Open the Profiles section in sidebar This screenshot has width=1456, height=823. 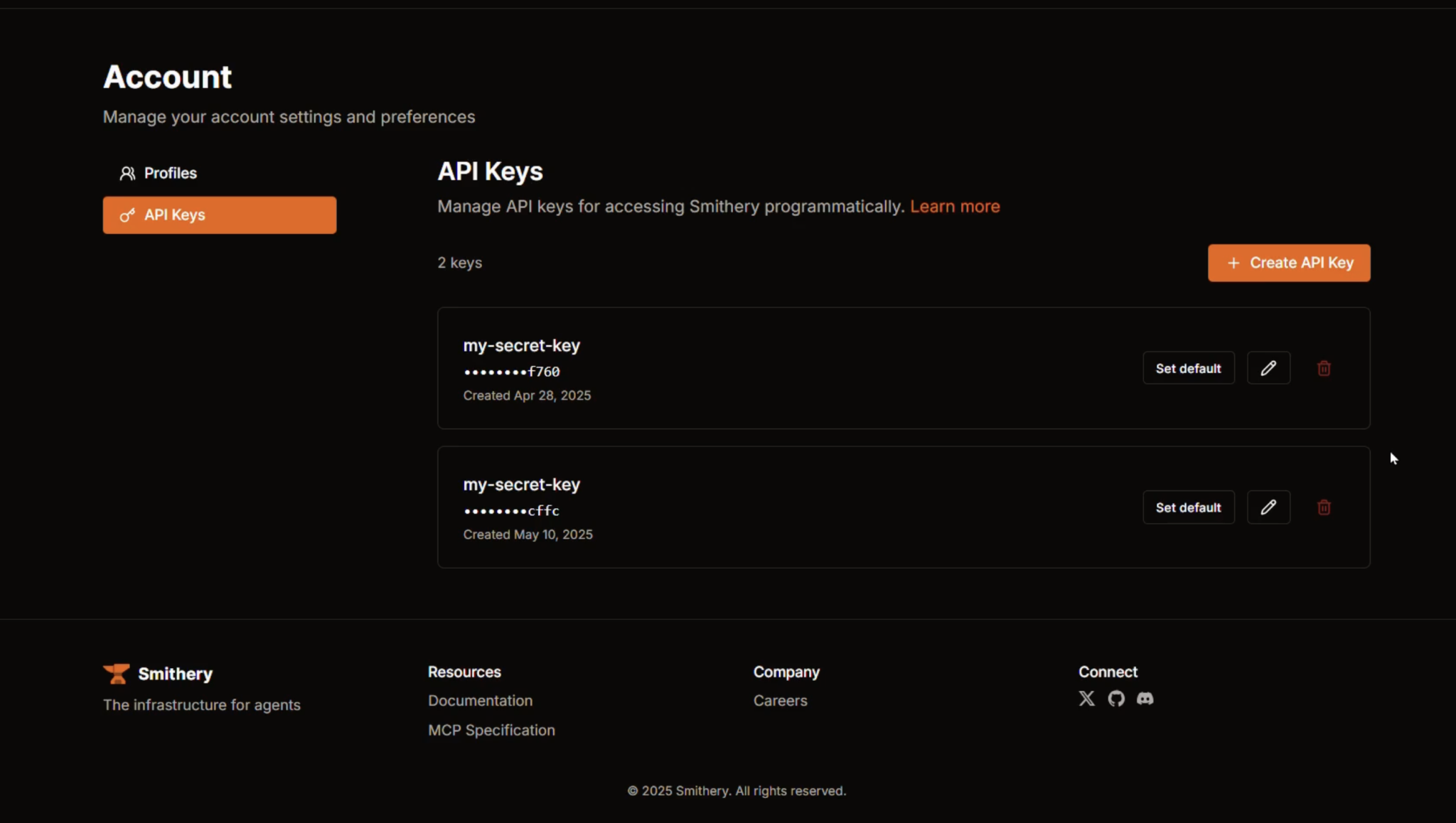point(171,173)
